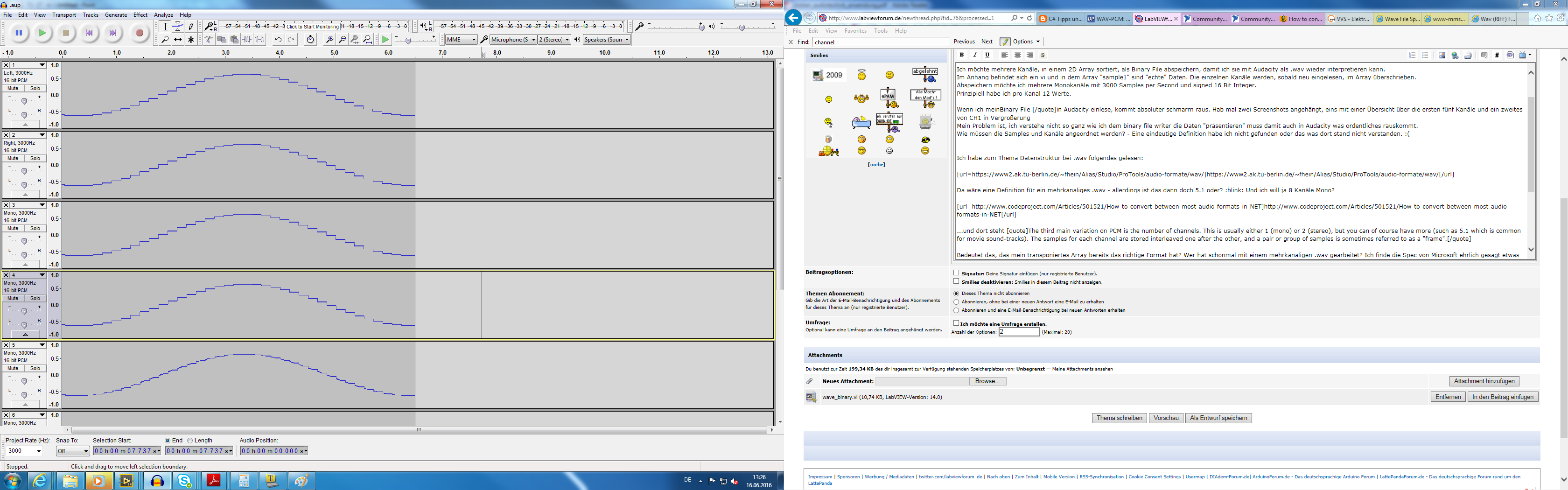This screenshot has width=1568, height=490.
Task: Click the Strikethrough editor button
Action: pyautogui.click(x=1043, y=56)
